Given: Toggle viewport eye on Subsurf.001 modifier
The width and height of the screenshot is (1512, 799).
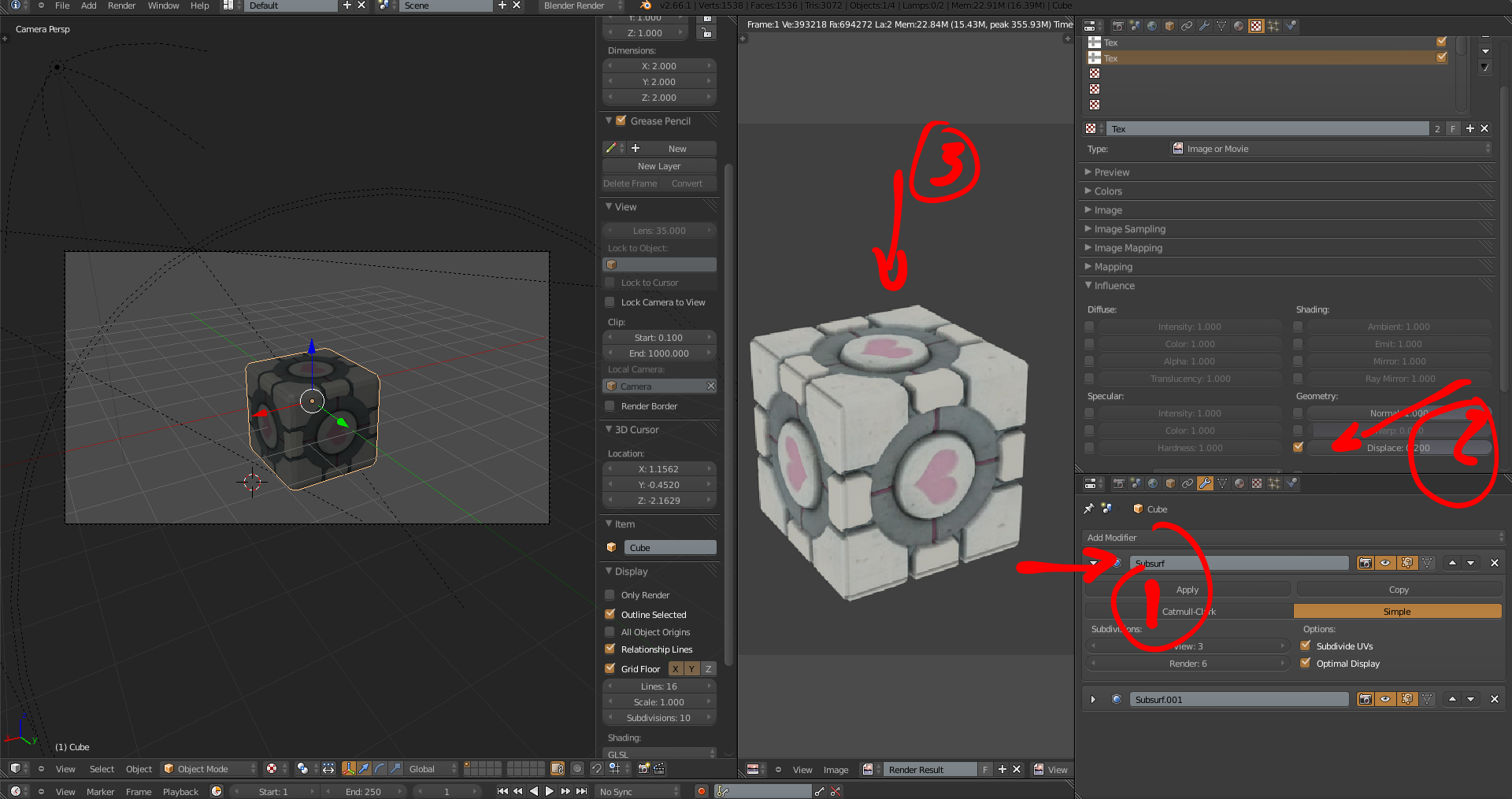Looking at the screenshot, I should point(1385,699).
